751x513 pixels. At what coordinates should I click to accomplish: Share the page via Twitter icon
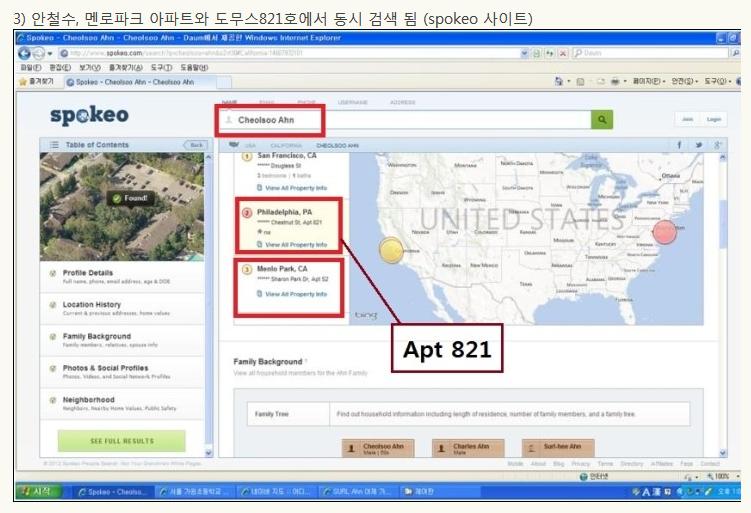point(699,146)
